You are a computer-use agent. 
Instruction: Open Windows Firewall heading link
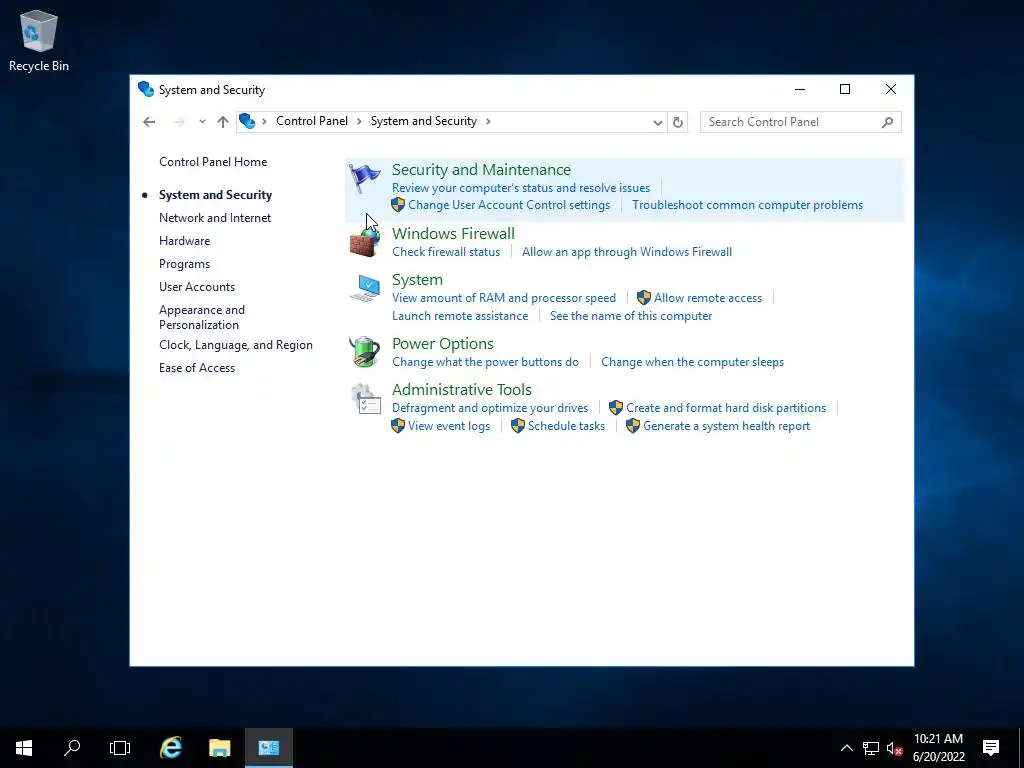pyautogui.click(x=453, y=234)
